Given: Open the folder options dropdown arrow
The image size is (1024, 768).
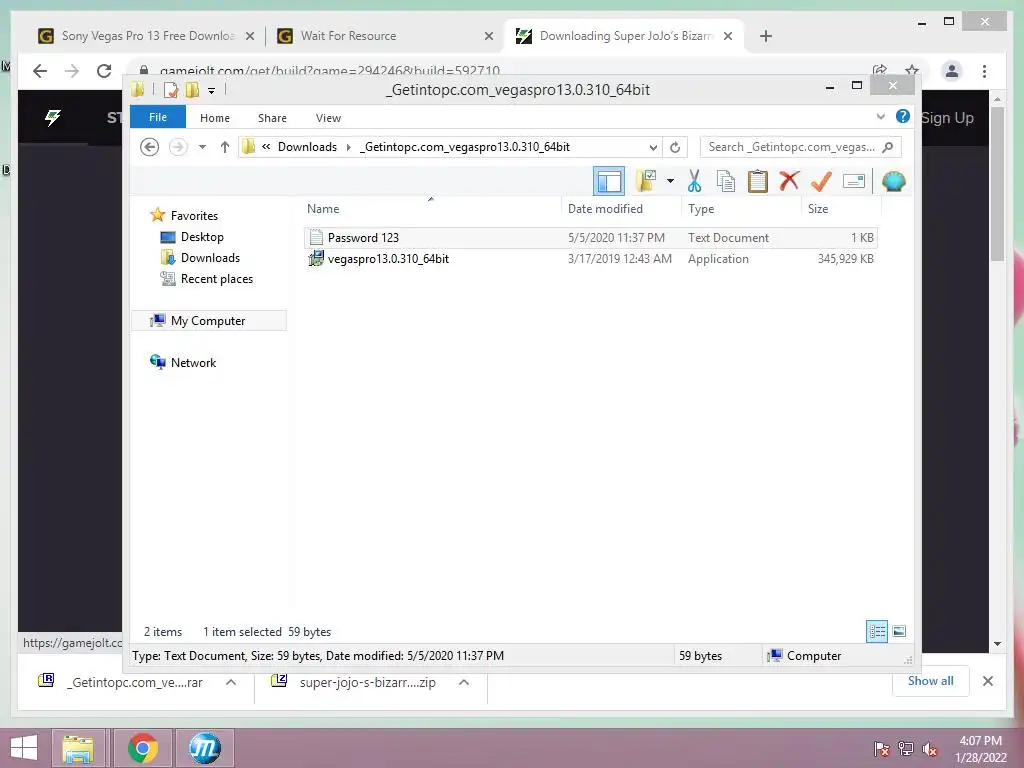Looking at the screenshot, I should click(670, 181).
